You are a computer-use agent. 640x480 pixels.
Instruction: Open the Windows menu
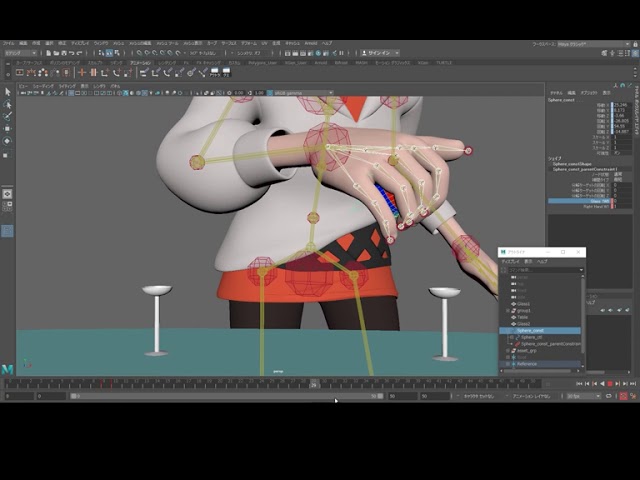tap(101, 43)
